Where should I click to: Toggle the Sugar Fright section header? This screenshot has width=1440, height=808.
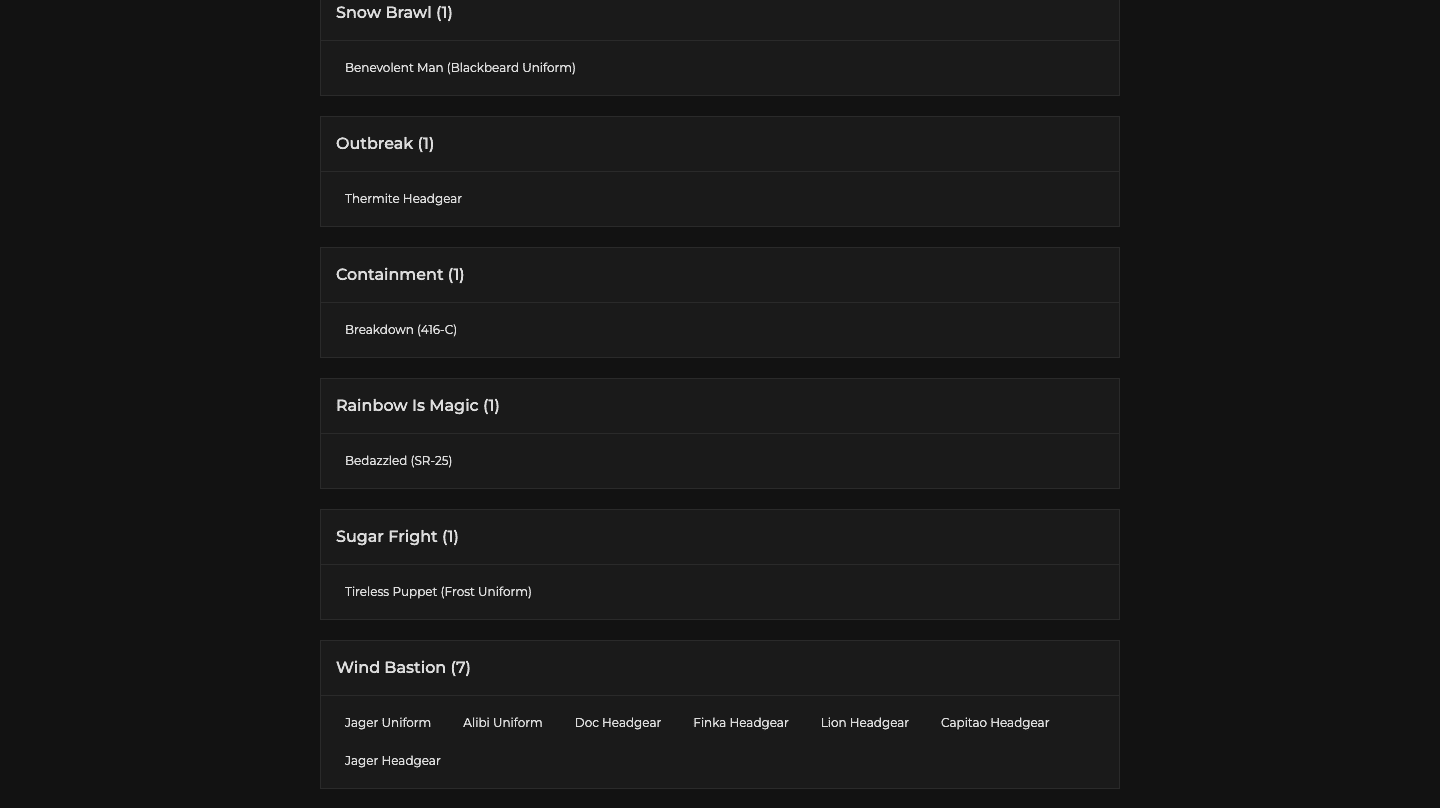[x=396, y=537]
